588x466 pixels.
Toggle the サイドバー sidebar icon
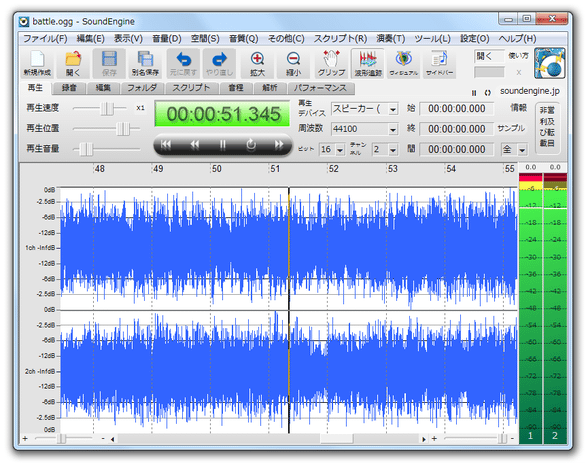(x=439, y=63)
